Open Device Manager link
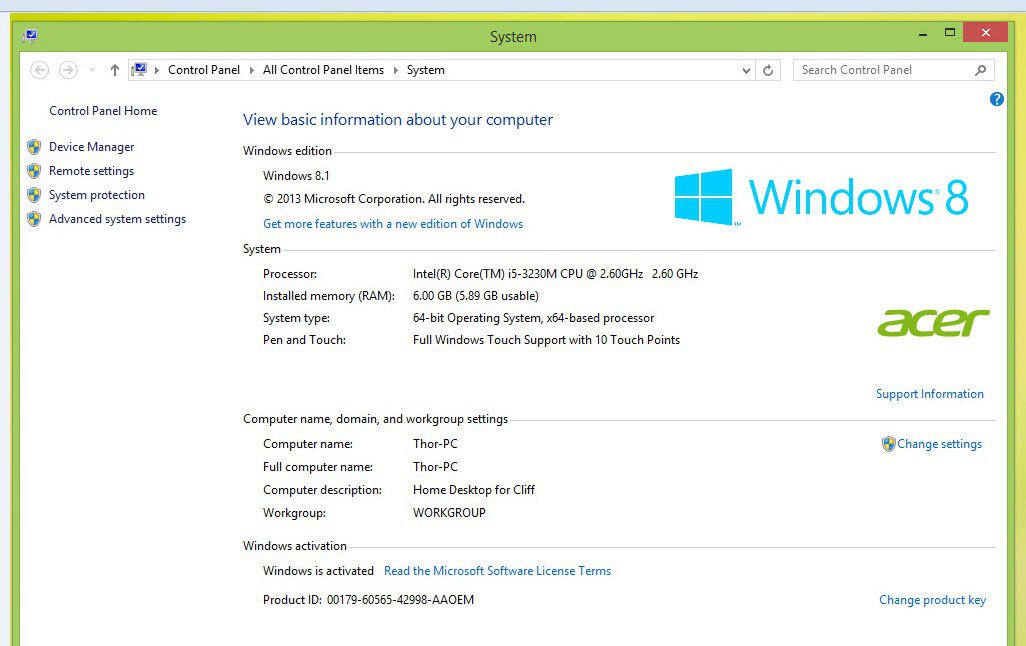 (x=92, y=147)
